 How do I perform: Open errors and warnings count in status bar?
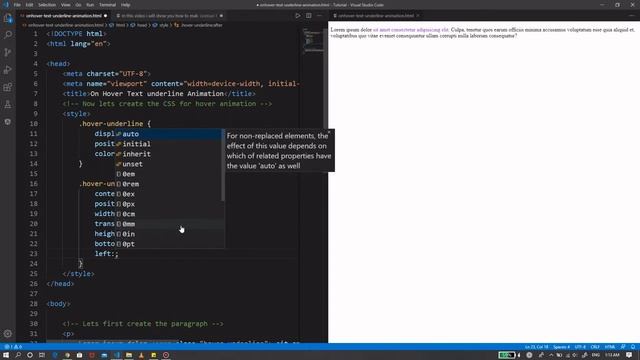(13, 347)
